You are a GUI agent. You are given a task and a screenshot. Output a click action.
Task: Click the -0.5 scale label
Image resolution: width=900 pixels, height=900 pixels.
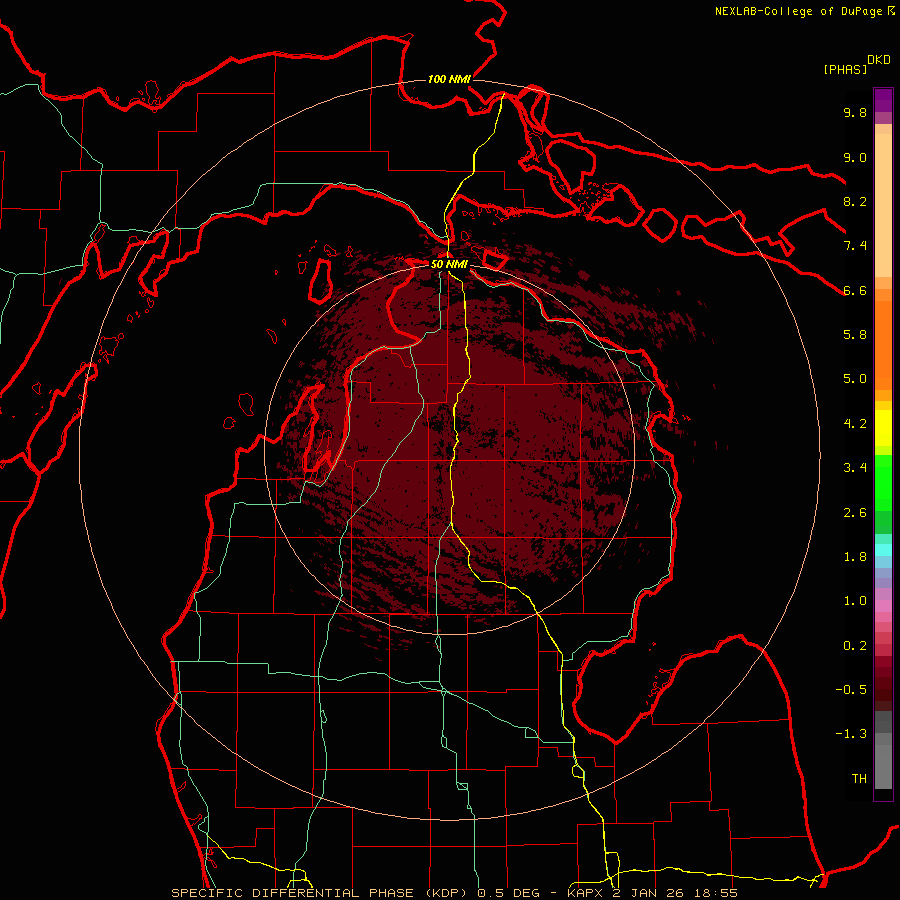click(851, 690)
